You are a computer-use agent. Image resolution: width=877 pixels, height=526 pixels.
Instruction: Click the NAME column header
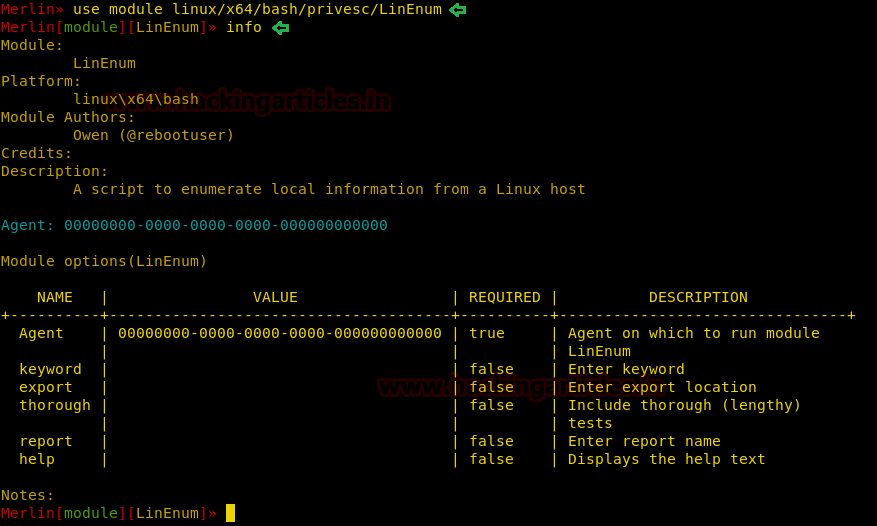point(55,297)
